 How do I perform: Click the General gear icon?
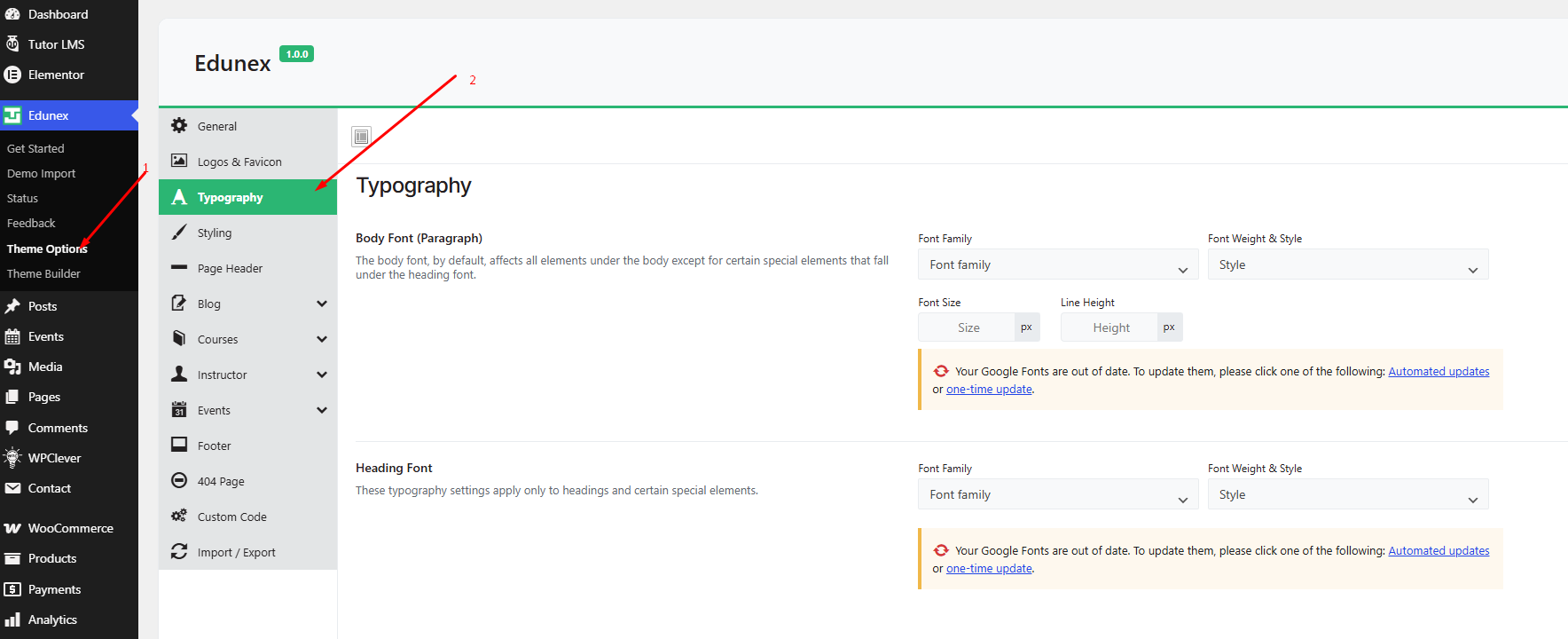179,125
